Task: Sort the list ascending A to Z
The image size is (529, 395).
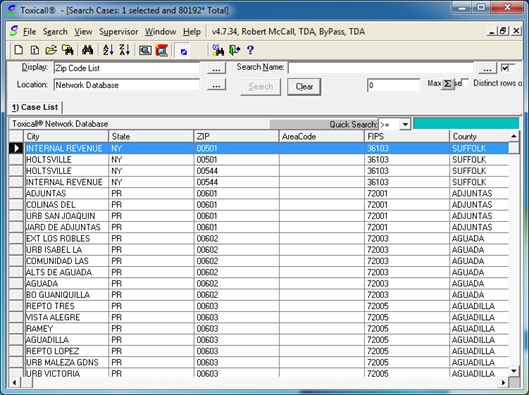Action: 108,50
